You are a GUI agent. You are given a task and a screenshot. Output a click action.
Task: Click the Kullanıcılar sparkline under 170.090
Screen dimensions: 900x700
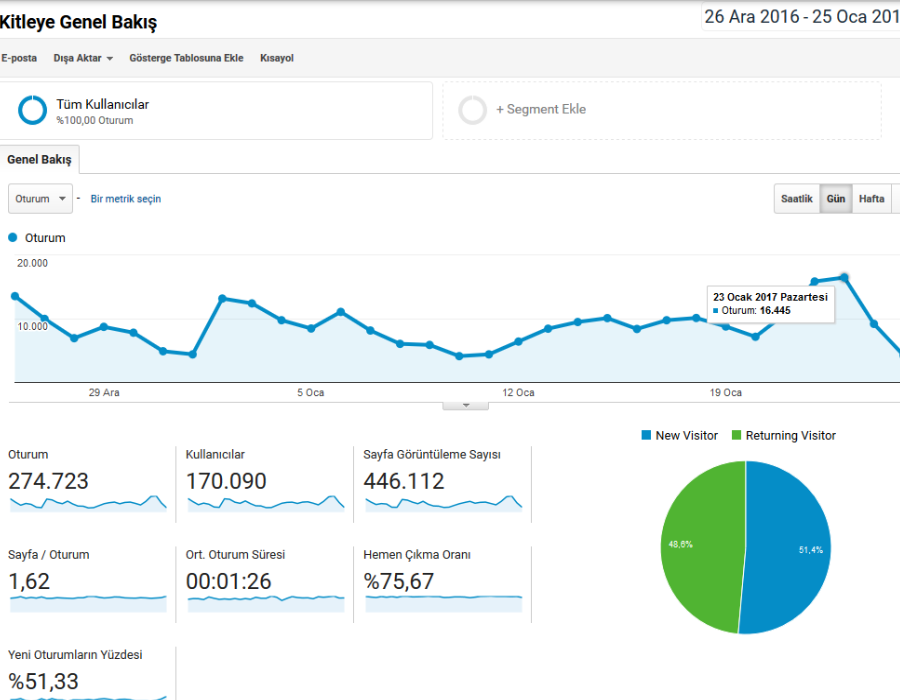[266, 503]
